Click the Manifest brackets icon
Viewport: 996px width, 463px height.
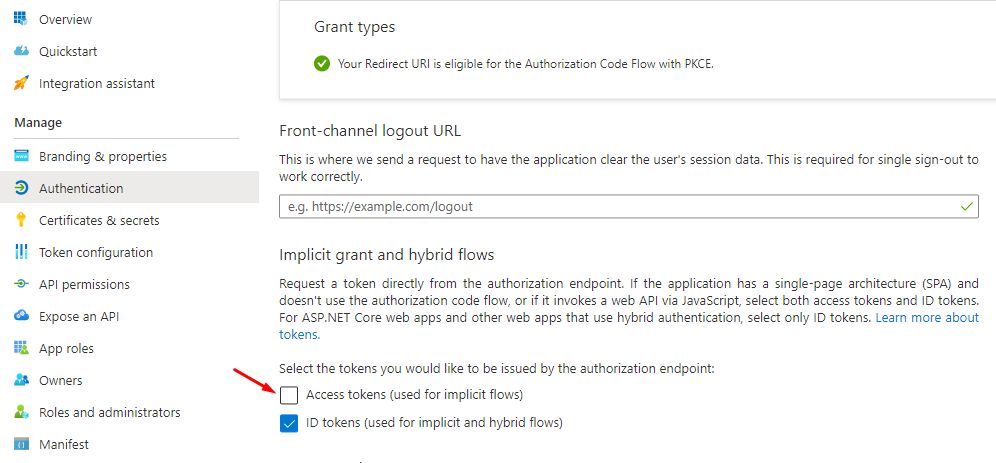(21, 444)
